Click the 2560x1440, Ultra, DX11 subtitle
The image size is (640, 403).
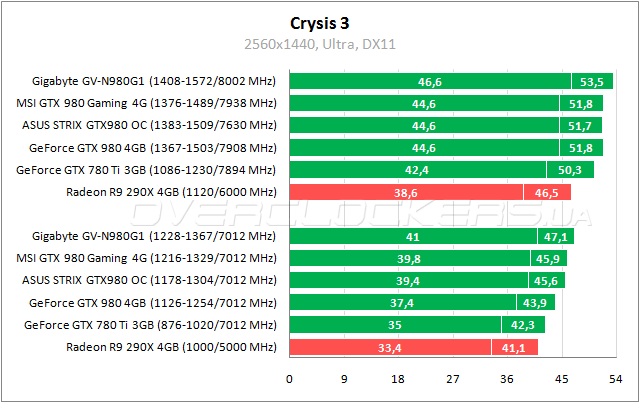(319, 44)
